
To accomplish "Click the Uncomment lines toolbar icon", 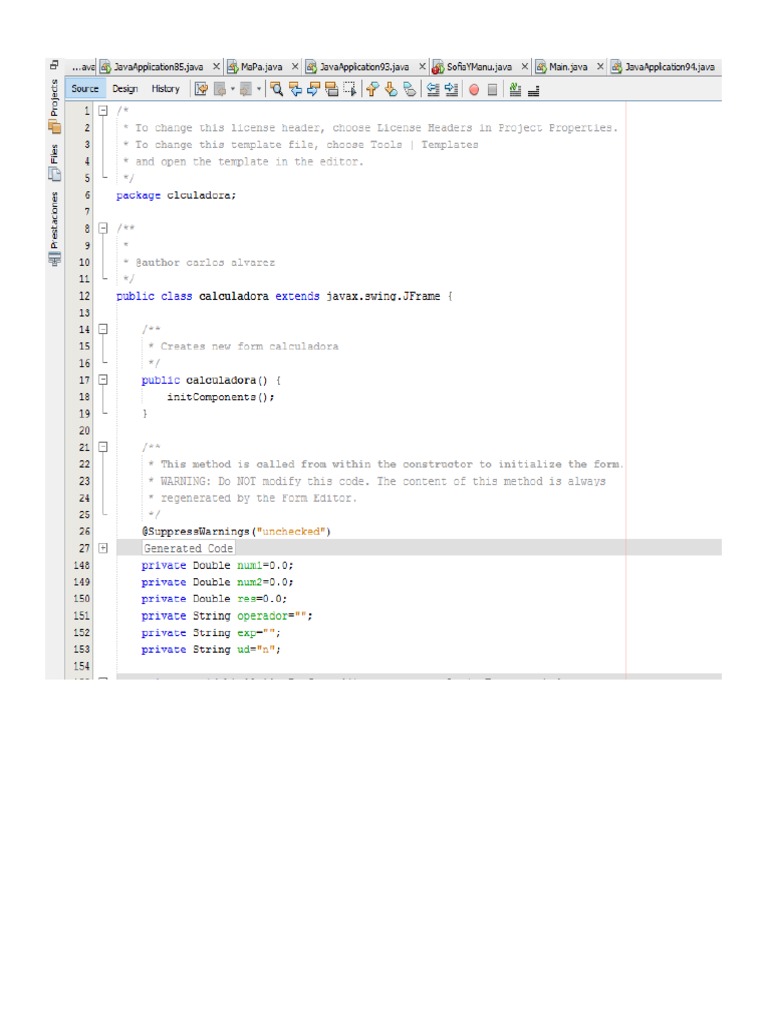I will click(533, 89).
